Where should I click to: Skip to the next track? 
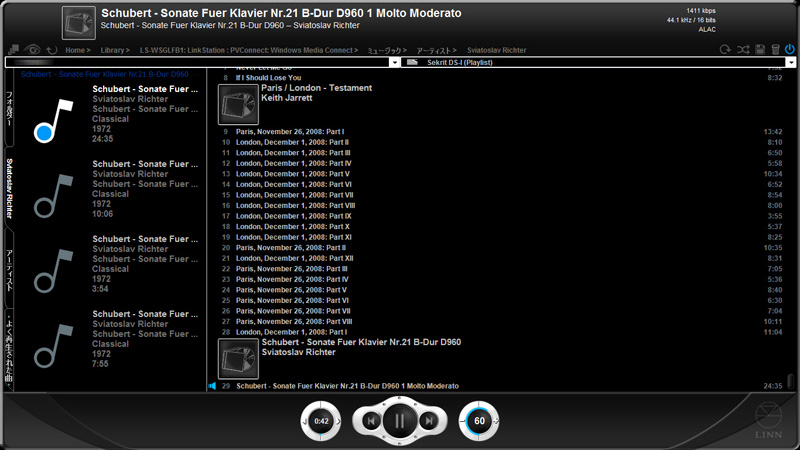point(429,421)
